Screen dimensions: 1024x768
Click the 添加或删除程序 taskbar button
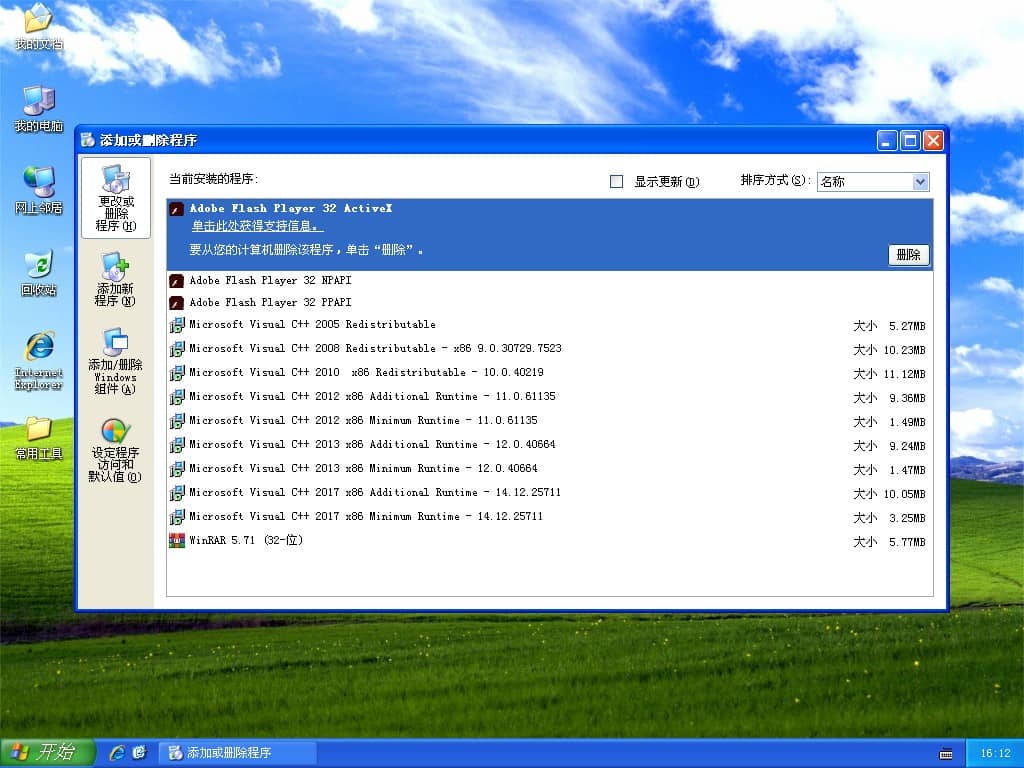tap(237, 753)
